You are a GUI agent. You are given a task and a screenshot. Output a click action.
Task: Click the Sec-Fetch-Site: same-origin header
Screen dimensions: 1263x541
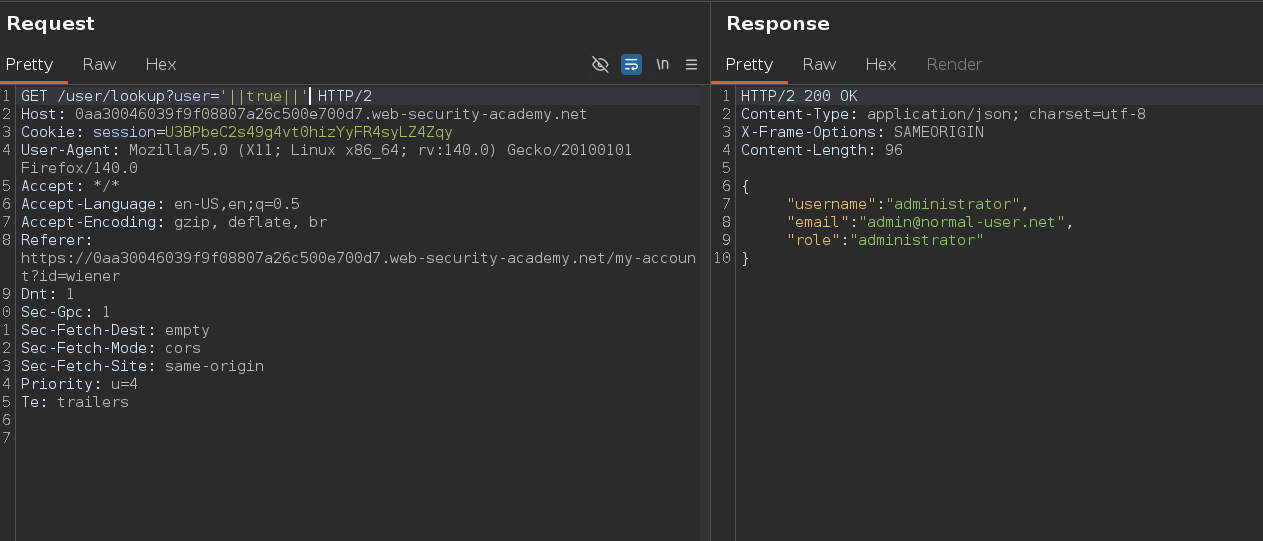click(142, 366)
